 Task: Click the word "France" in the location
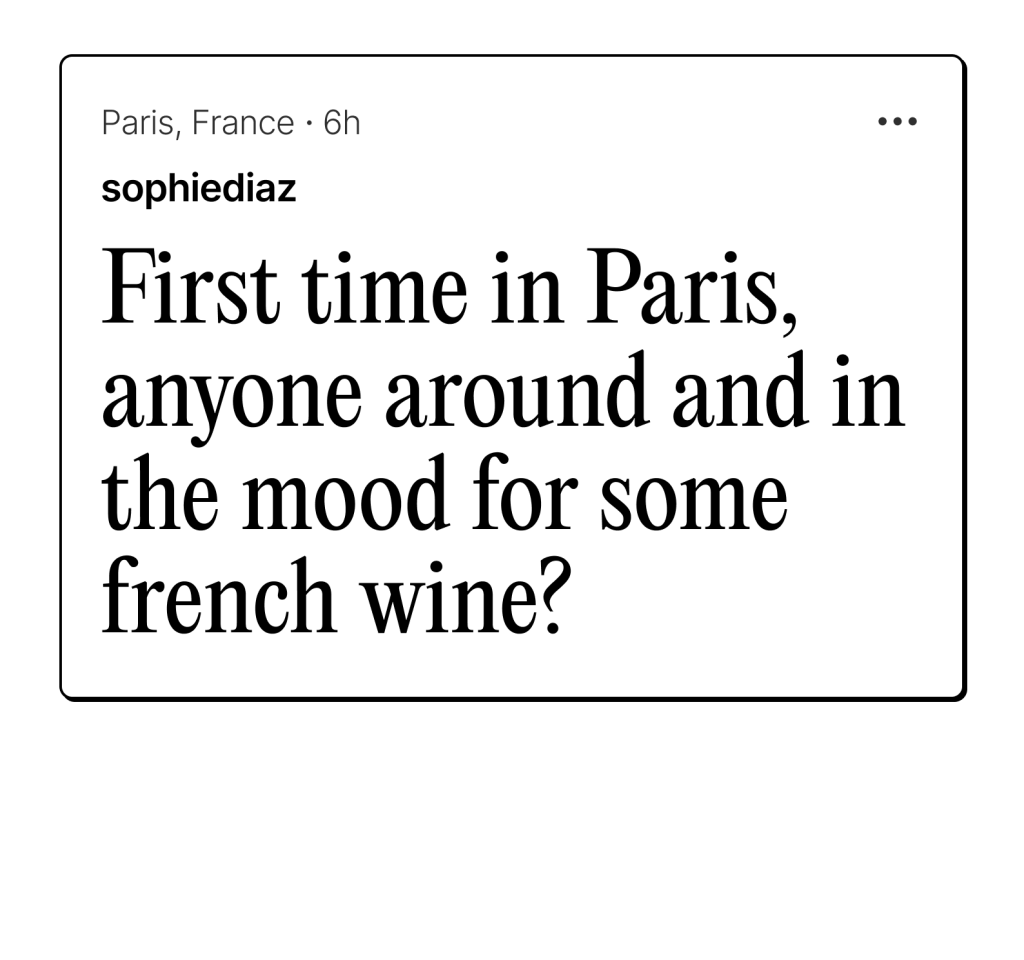pos(243,123)
